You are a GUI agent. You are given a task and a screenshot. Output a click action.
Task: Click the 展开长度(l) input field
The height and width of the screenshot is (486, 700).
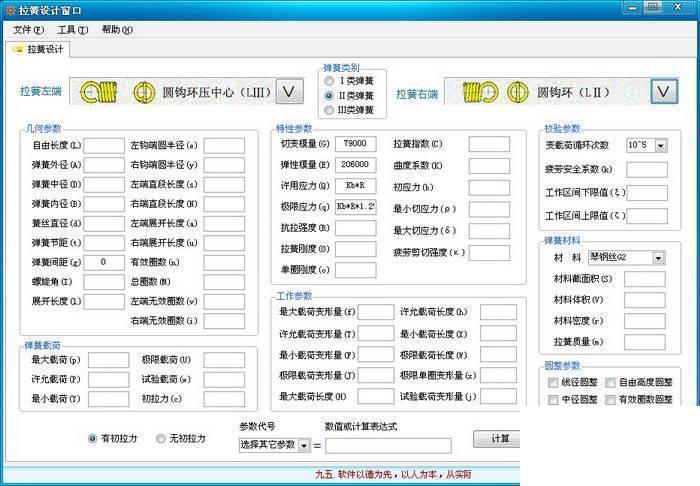coord(104,301)
